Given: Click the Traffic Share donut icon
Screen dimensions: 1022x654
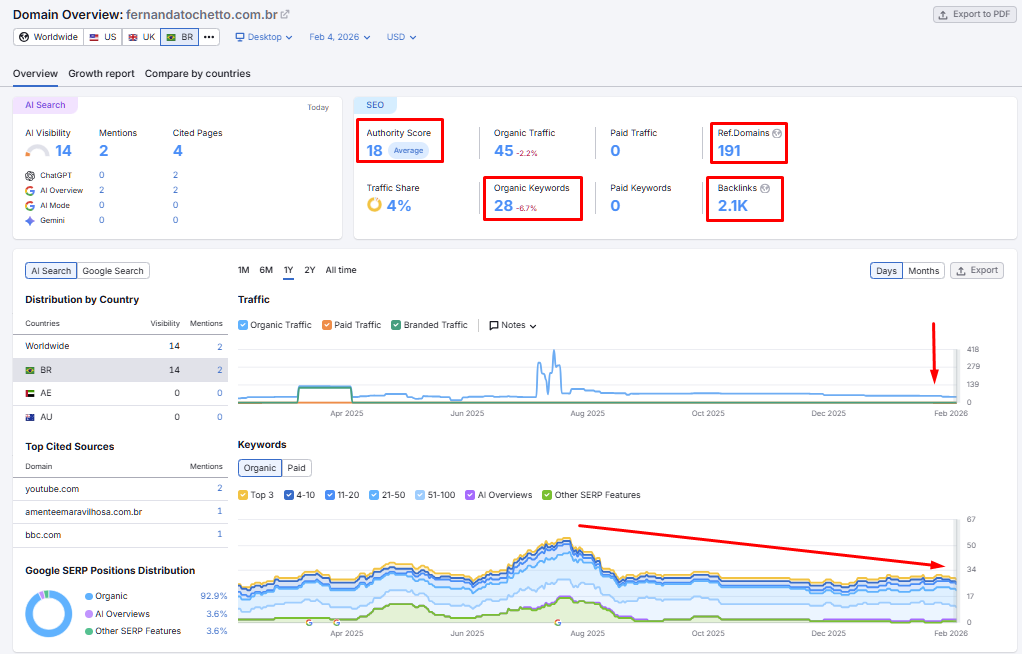Looking at the screenshot, I should point(375,205).
